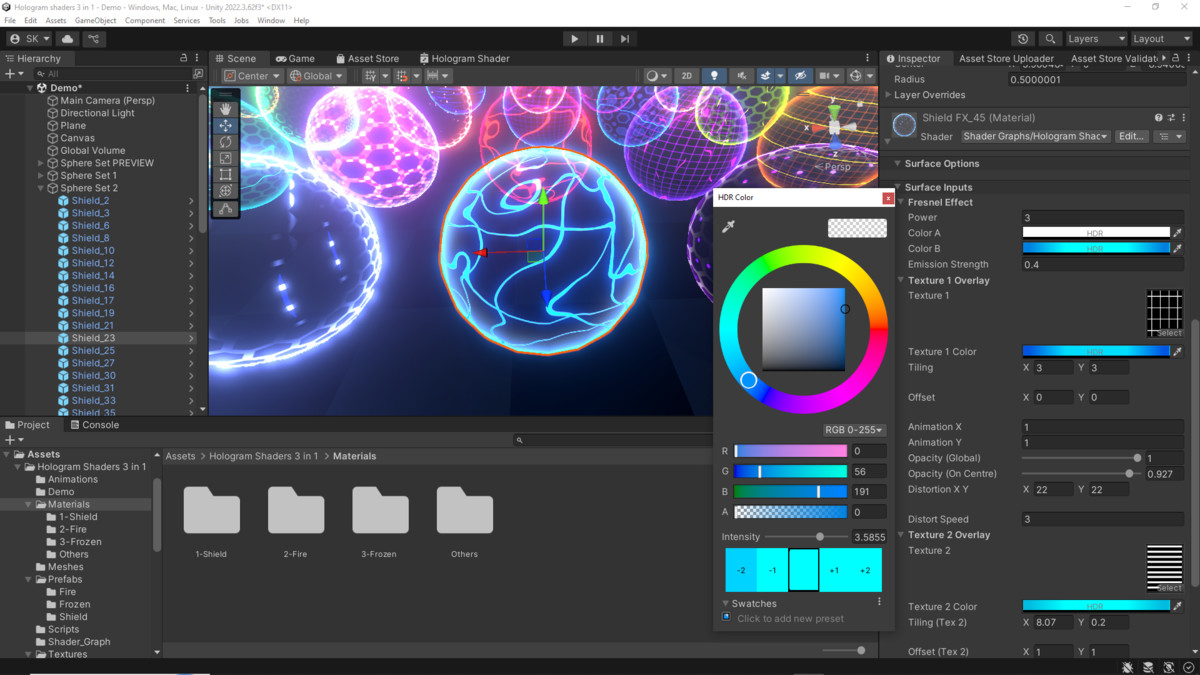Open the Window menu
The image size is (1200, 675).
pyautogui.click(x=271, y=20)
